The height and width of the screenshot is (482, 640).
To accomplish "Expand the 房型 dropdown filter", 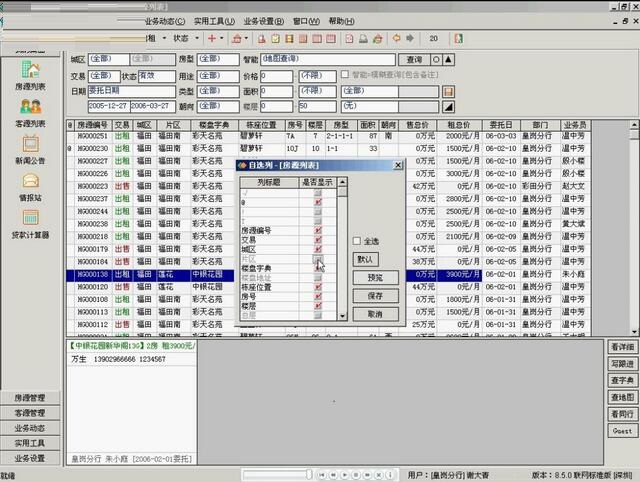I will [216, 60].
